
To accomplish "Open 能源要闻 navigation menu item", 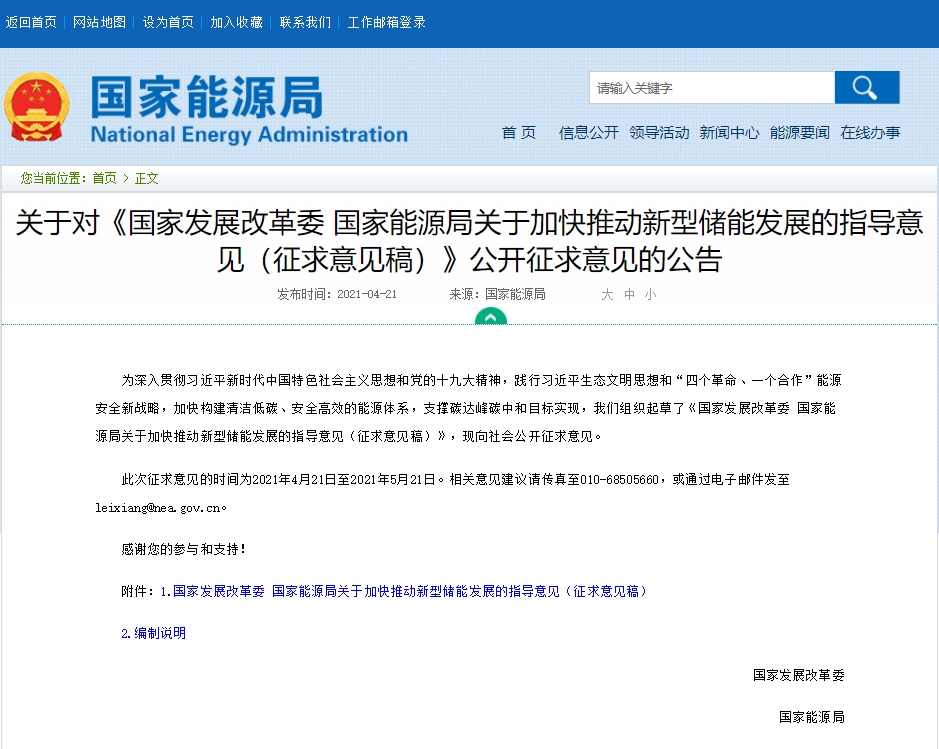I will (800, 132).
